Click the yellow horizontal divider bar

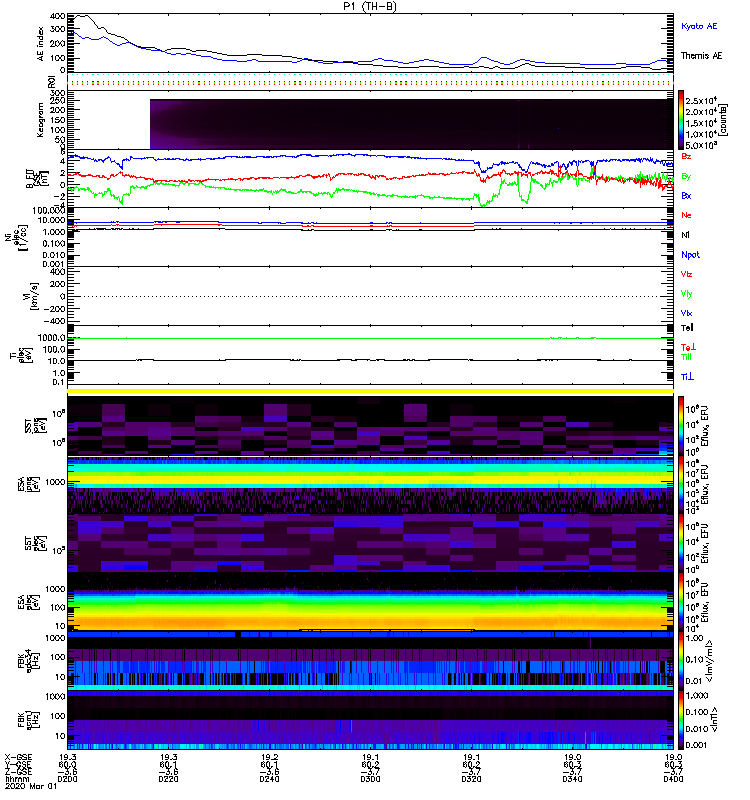370,391
